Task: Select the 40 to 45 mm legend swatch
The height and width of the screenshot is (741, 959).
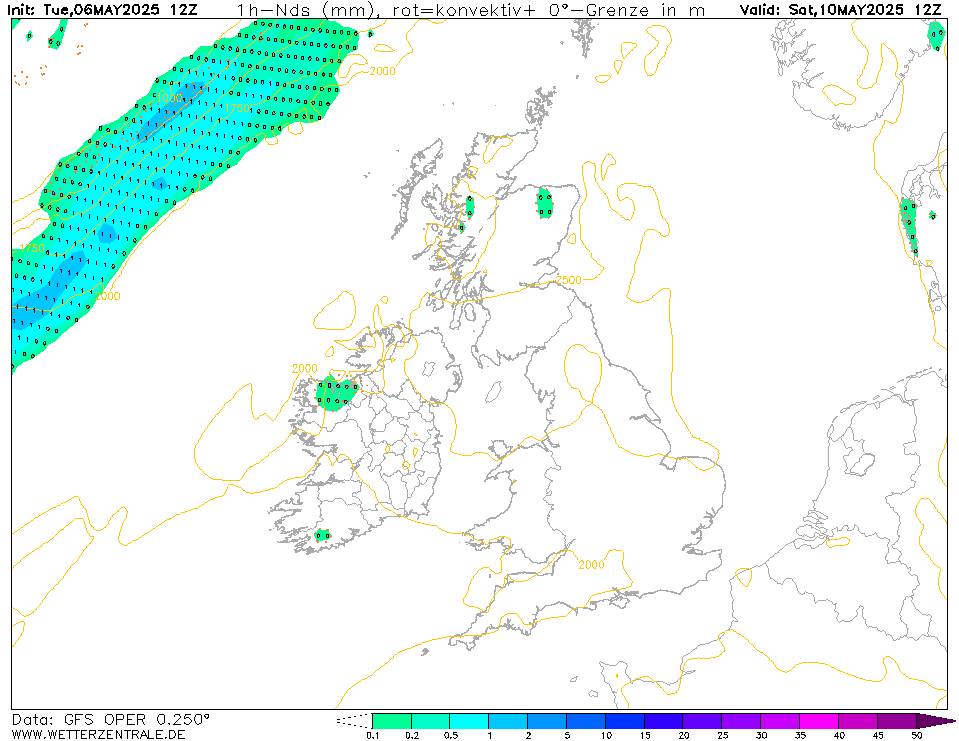Action: tap(857, 721)
